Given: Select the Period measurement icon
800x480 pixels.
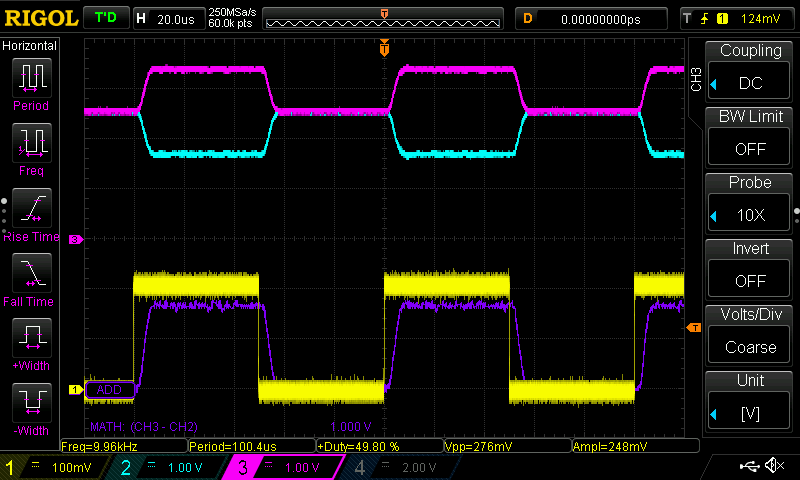Looking at the screenshot, I should point(32,78).
